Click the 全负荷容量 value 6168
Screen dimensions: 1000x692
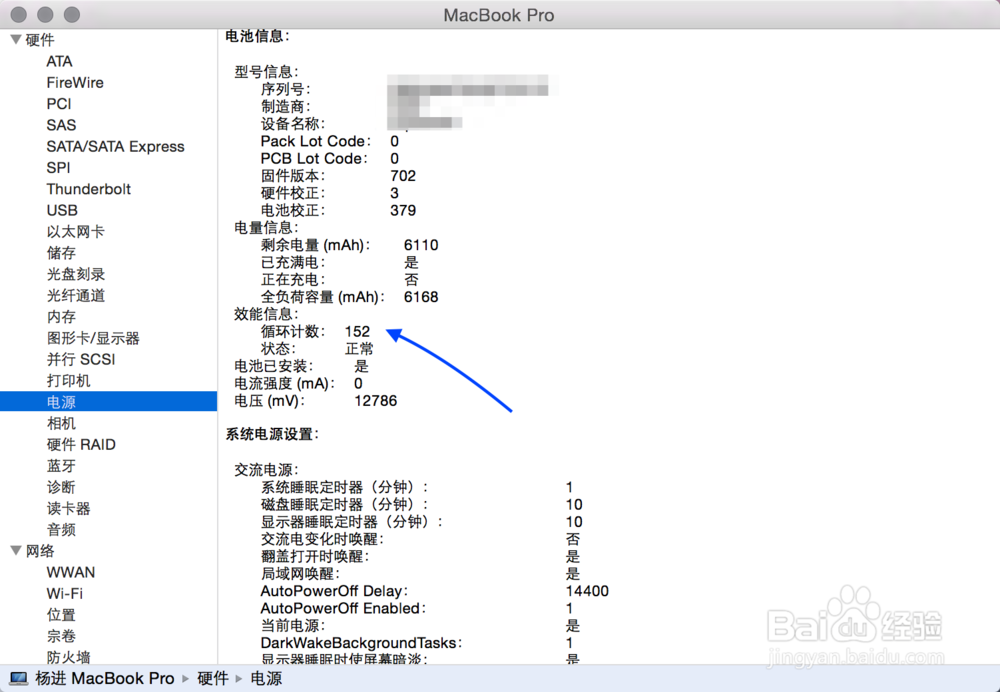click(421, 297)
